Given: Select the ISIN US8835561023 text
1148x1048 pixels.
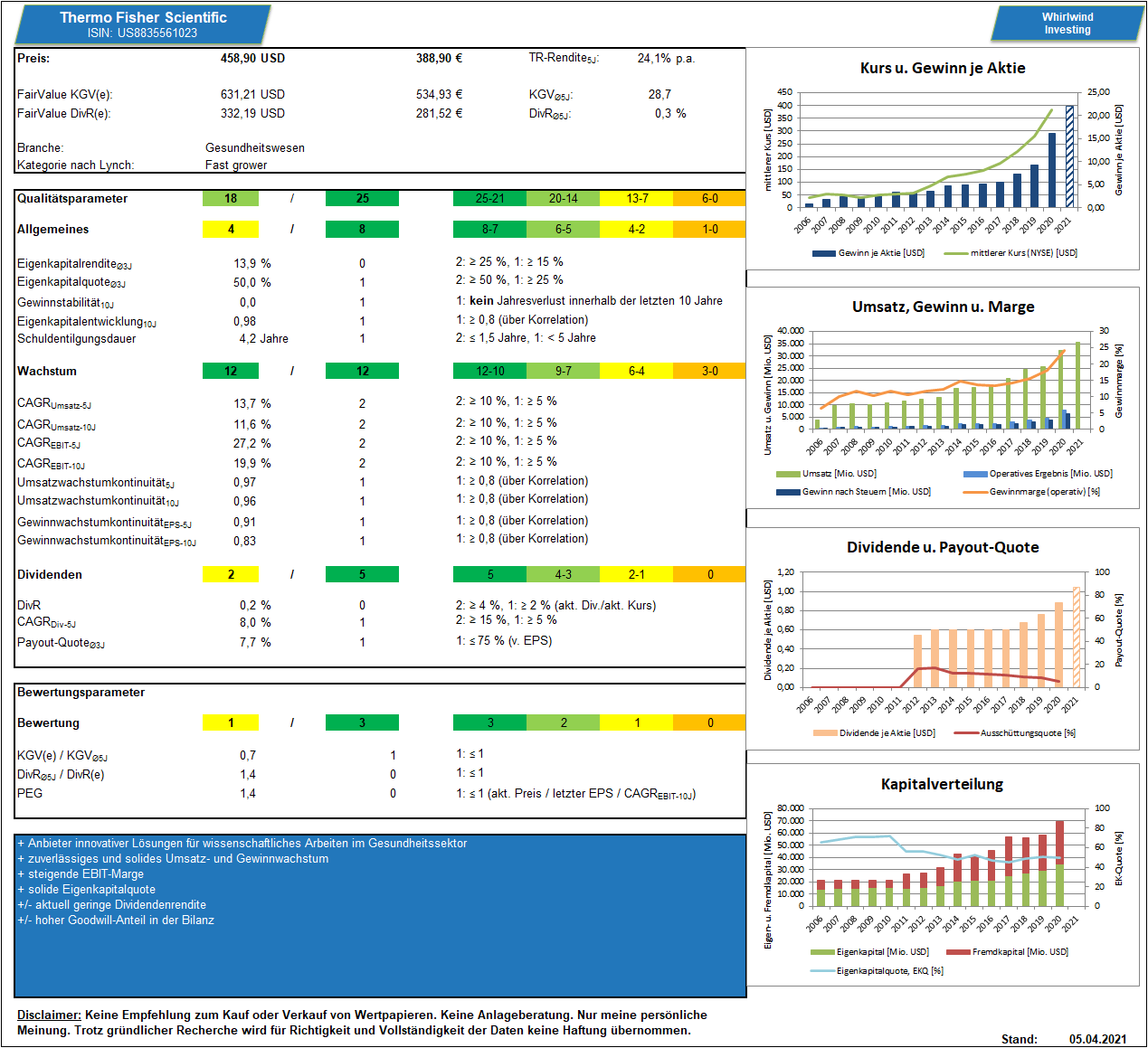Looking at the screenshot, I should point(142,33).
